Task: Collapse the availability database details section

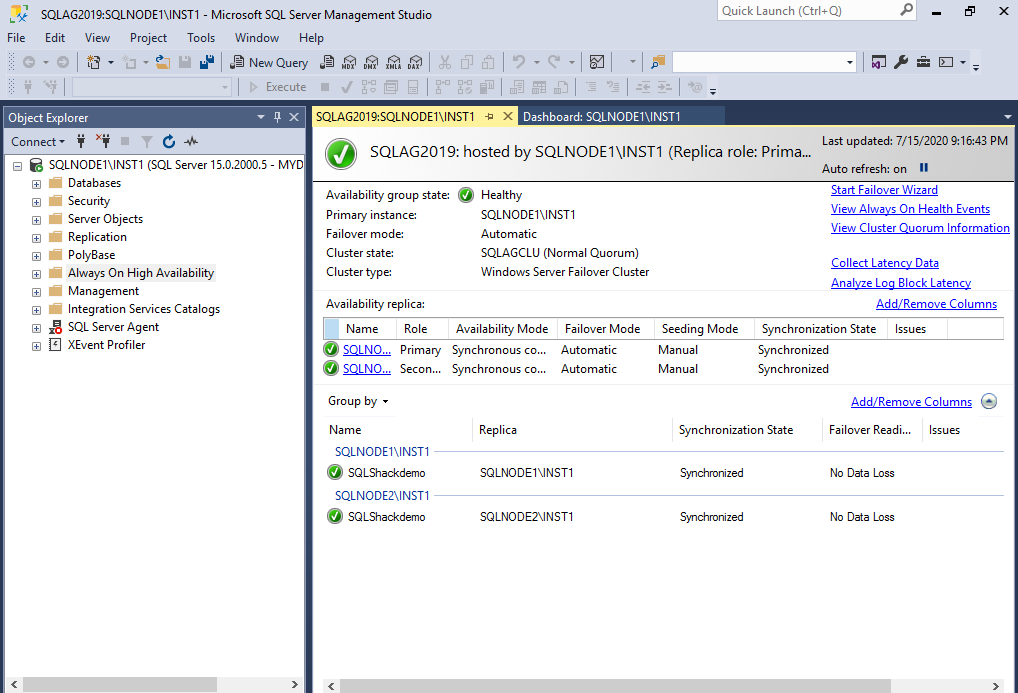Action: coord(989,401)
